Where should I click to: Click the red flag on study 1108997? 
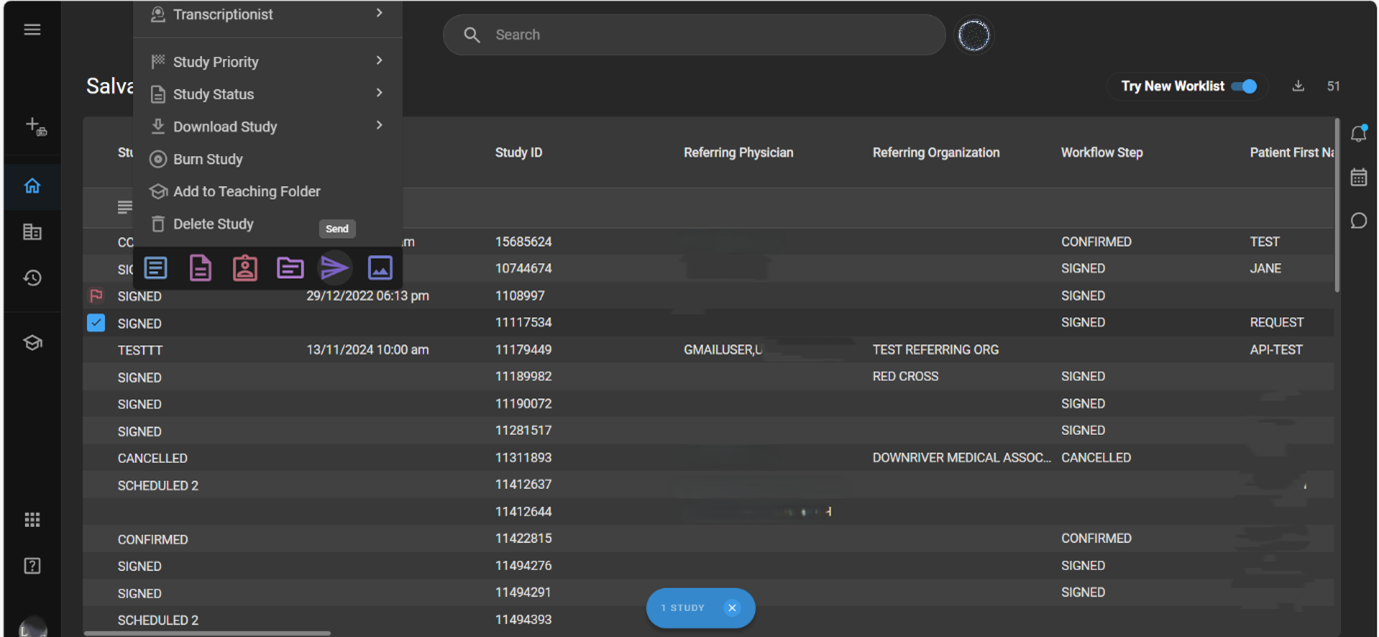pos(96,296)
